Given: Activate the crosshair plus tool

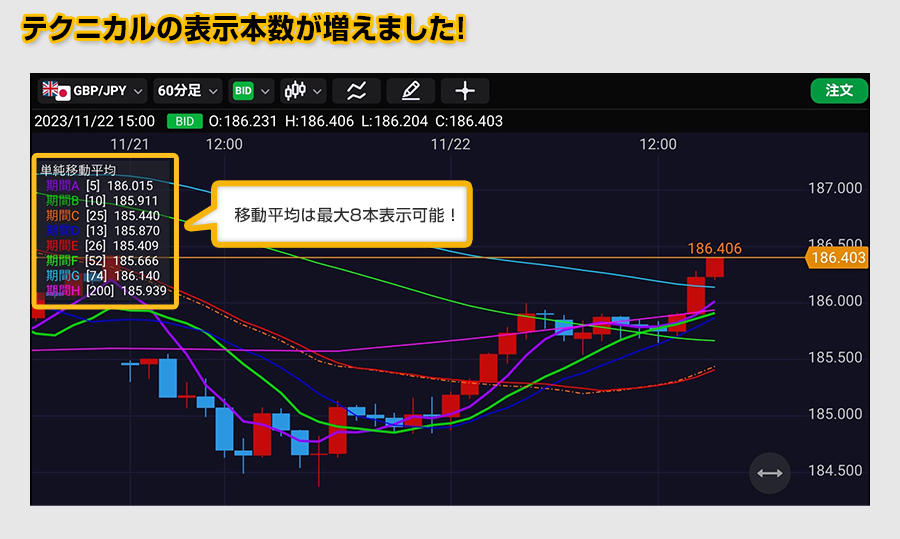Looking at the screenshot, I should click(x=464, y=91).
